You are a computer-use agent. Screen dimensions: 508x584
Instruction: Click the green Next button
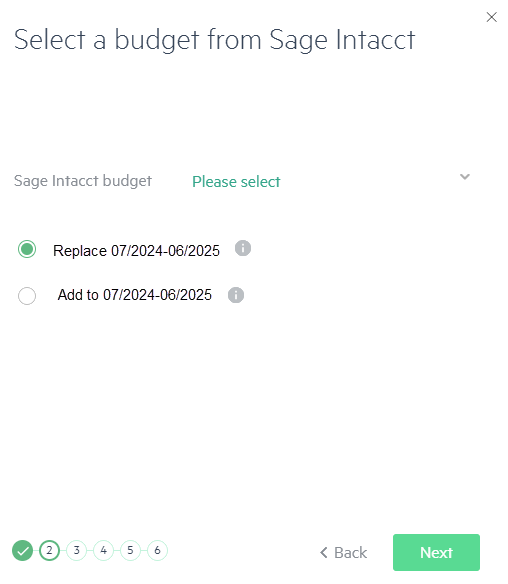[436, 552]
